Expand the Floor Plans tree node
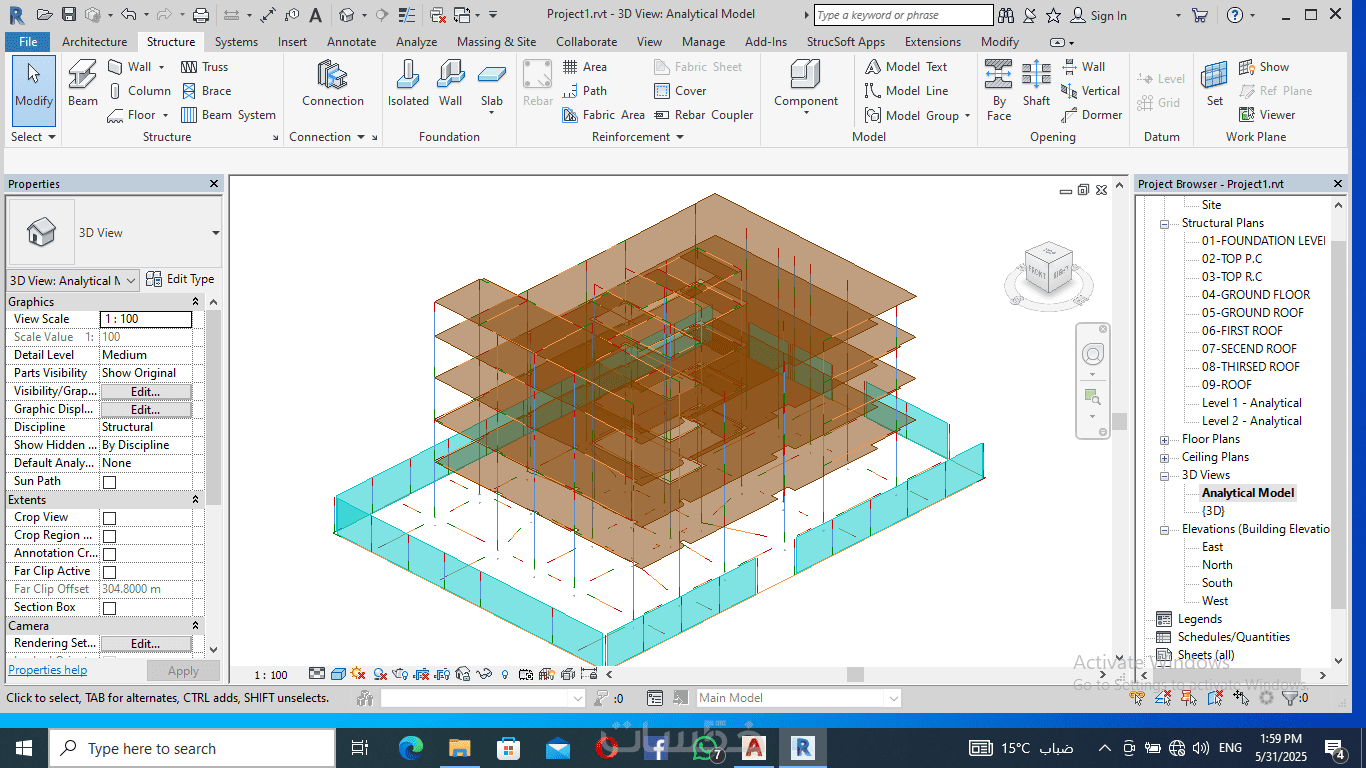1366x768 pixels. click(1164, 440)
